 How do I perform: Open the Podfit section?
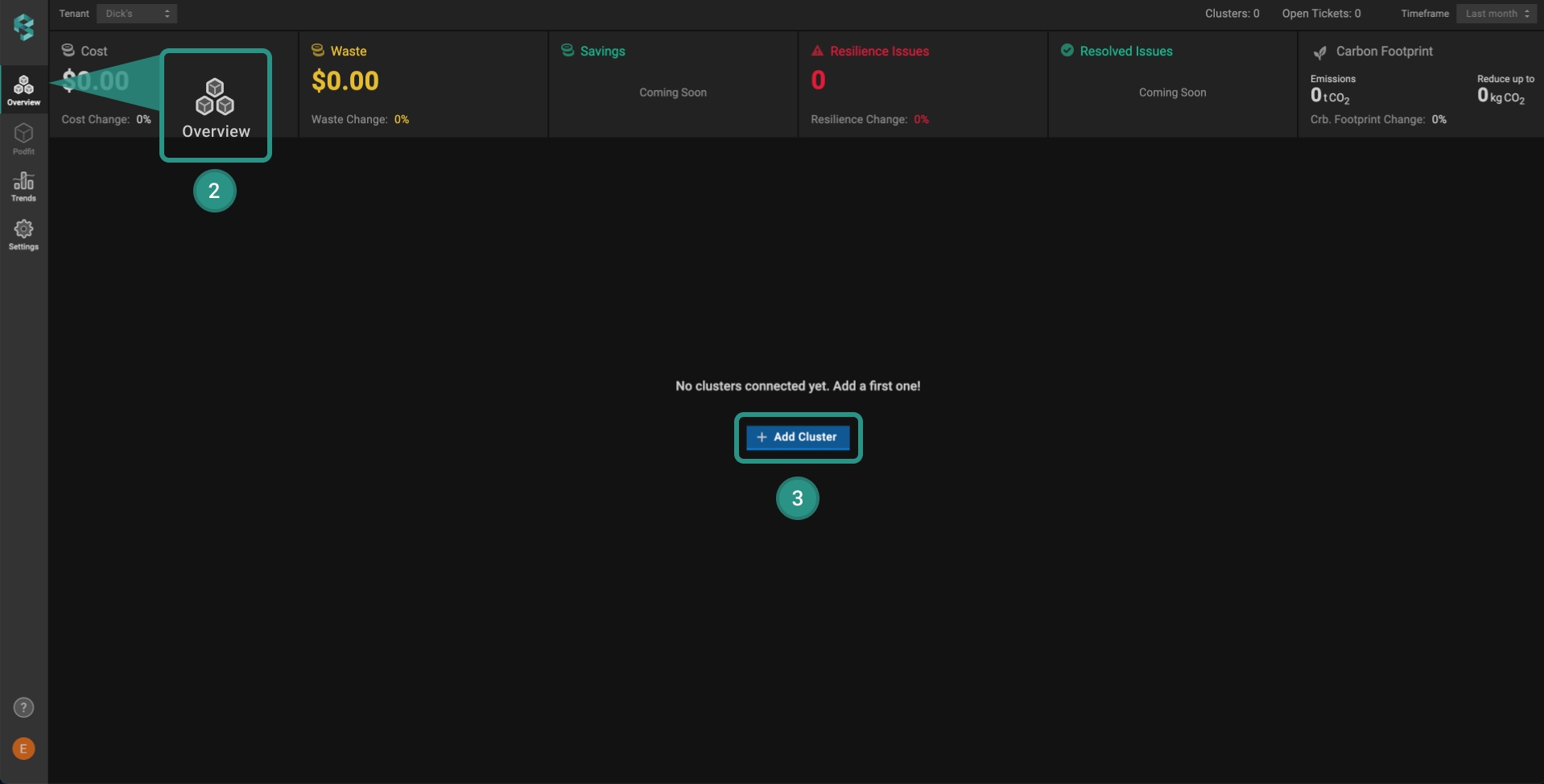pyautogui.click(x=23, y=138)
